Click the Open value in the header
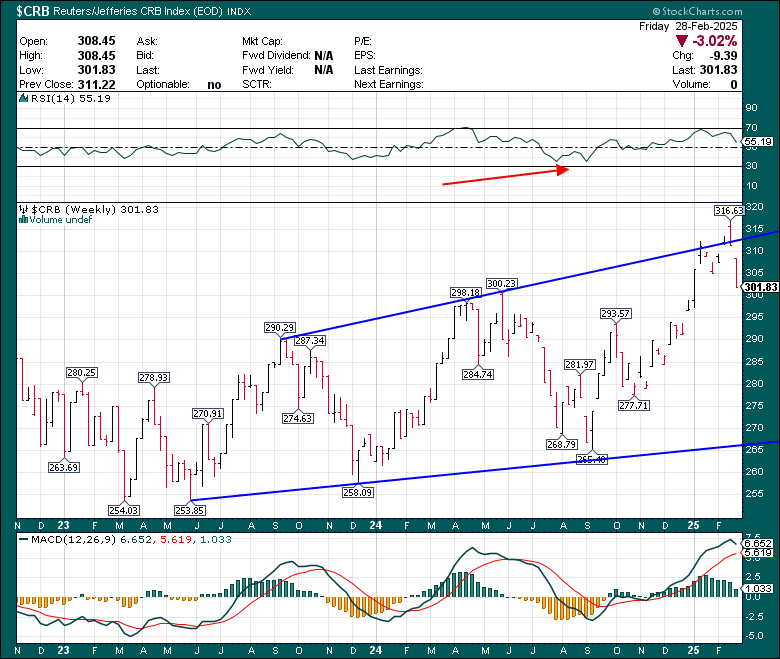Viewport: 780px width, 659px height. [x=97, y=41]
